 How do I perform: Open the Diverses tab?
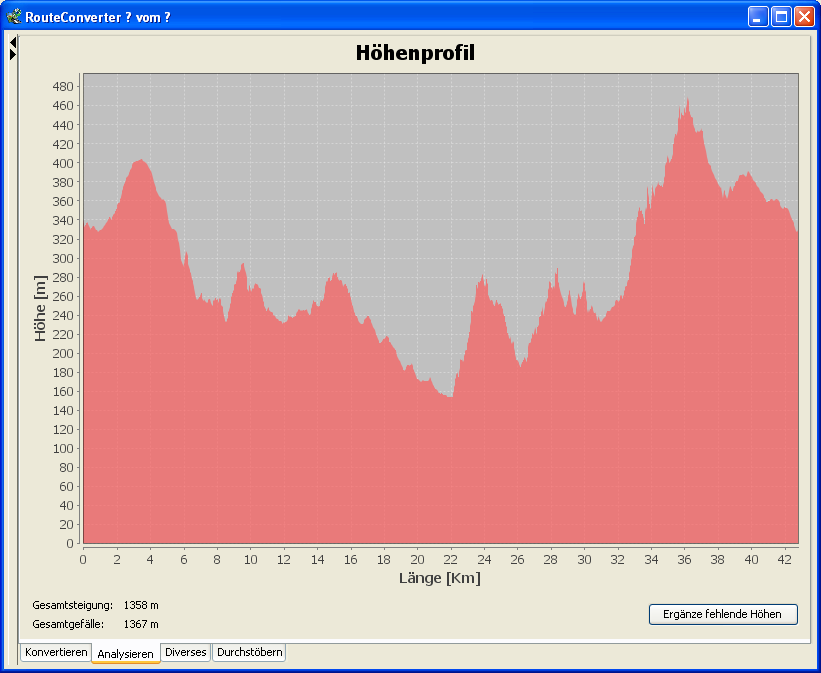tap(185, 652)
